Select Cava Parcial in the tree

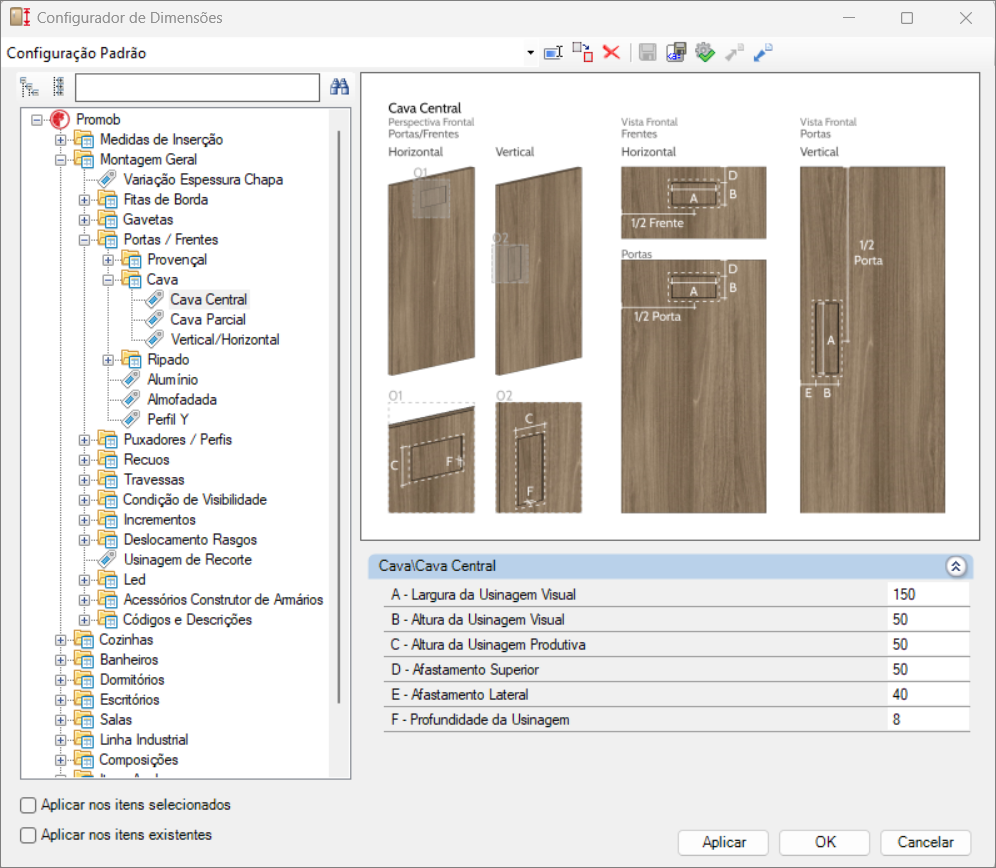pyautogui.click(x=208, y=320)
